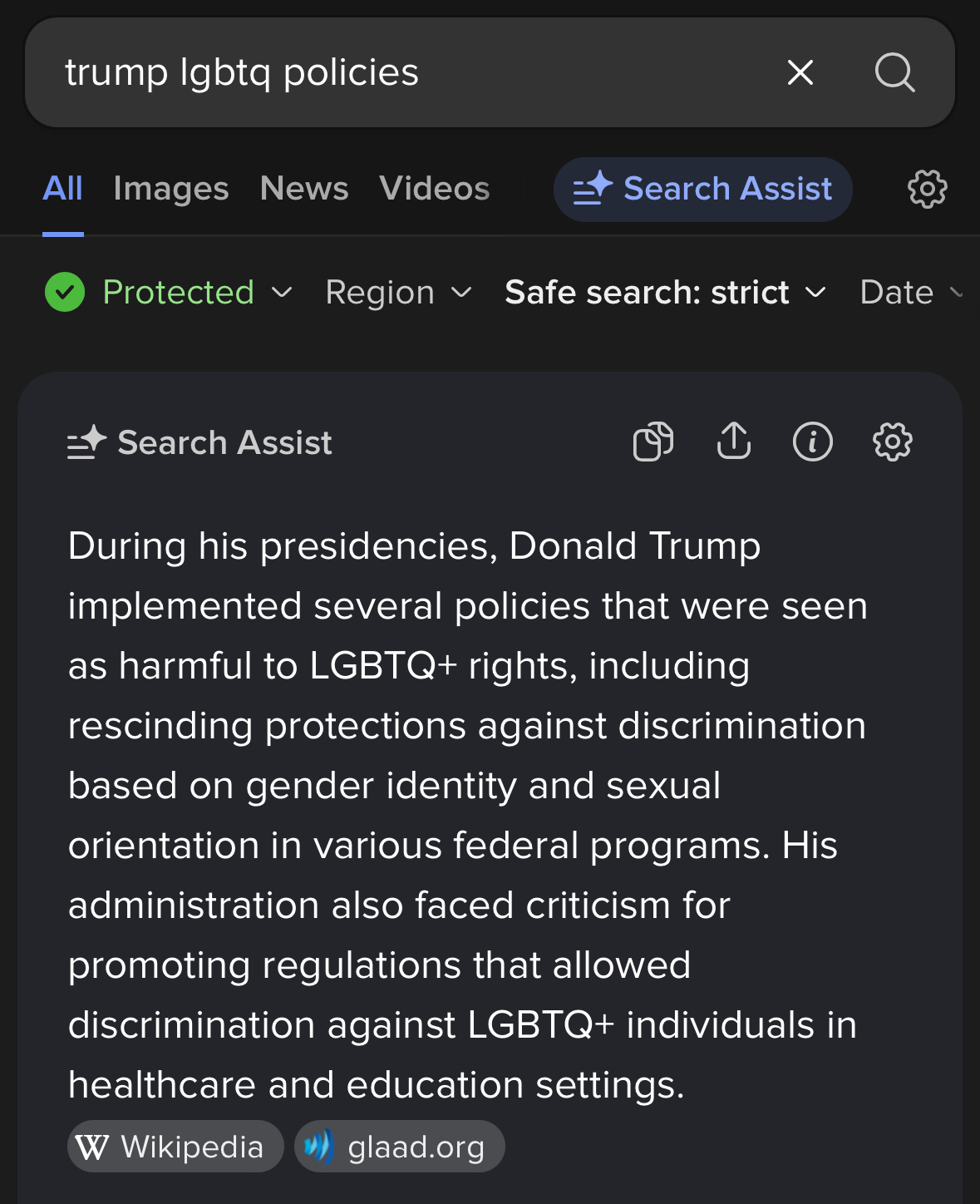Open the glaad.org source link

click(400, 1147)
